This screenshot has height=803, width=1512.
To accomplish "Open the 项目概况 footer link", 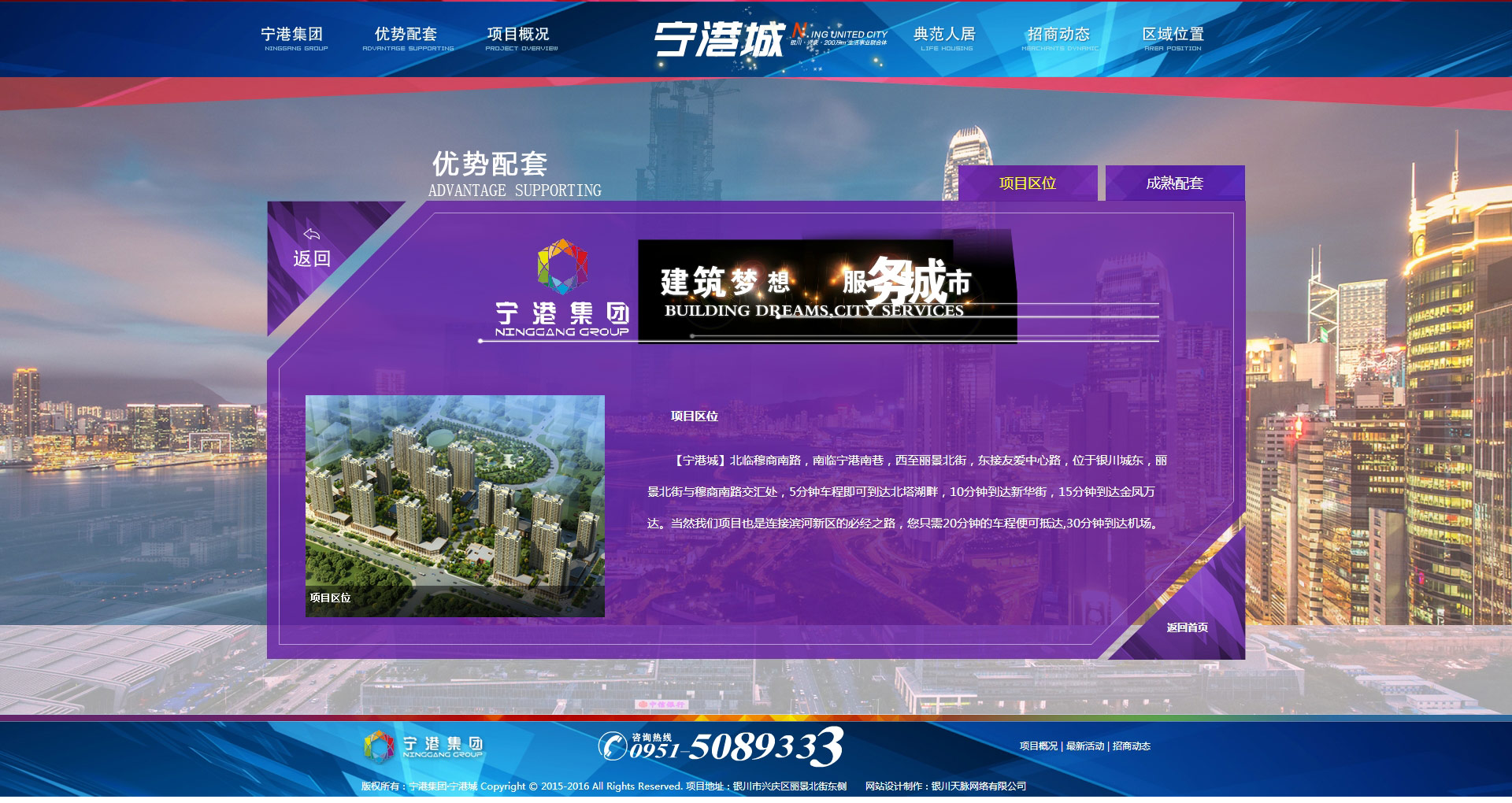I will 1038,746.
